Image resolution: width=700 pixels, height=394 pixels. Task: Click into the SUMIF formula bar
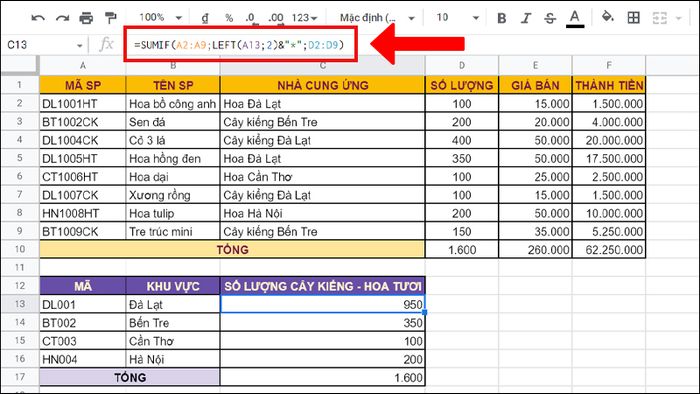[240, 45]
